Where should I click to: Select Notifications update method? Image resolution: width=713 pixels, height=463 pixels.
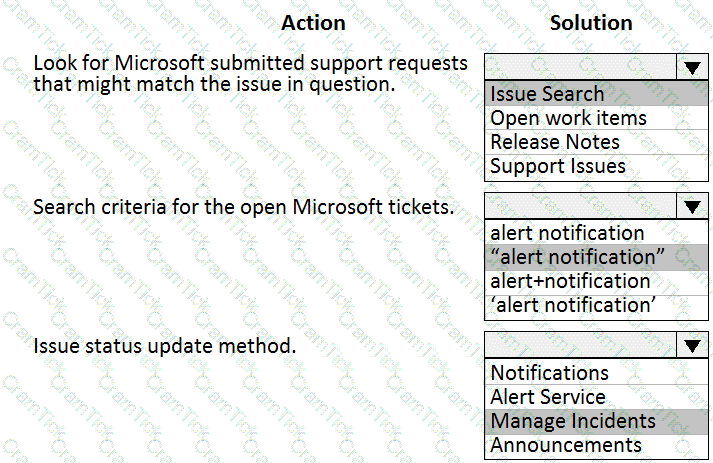coord(596,372)
